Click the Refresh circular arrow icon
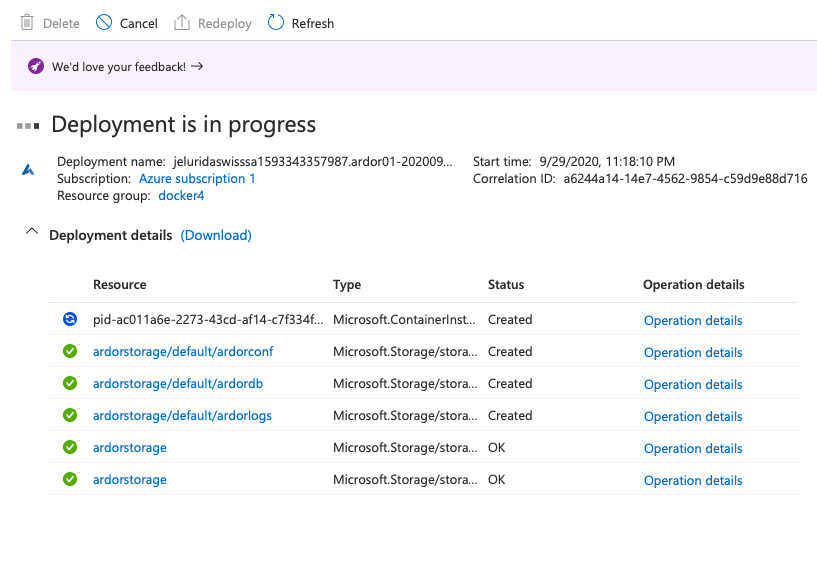The image size is (817, 573). (276, 22)
